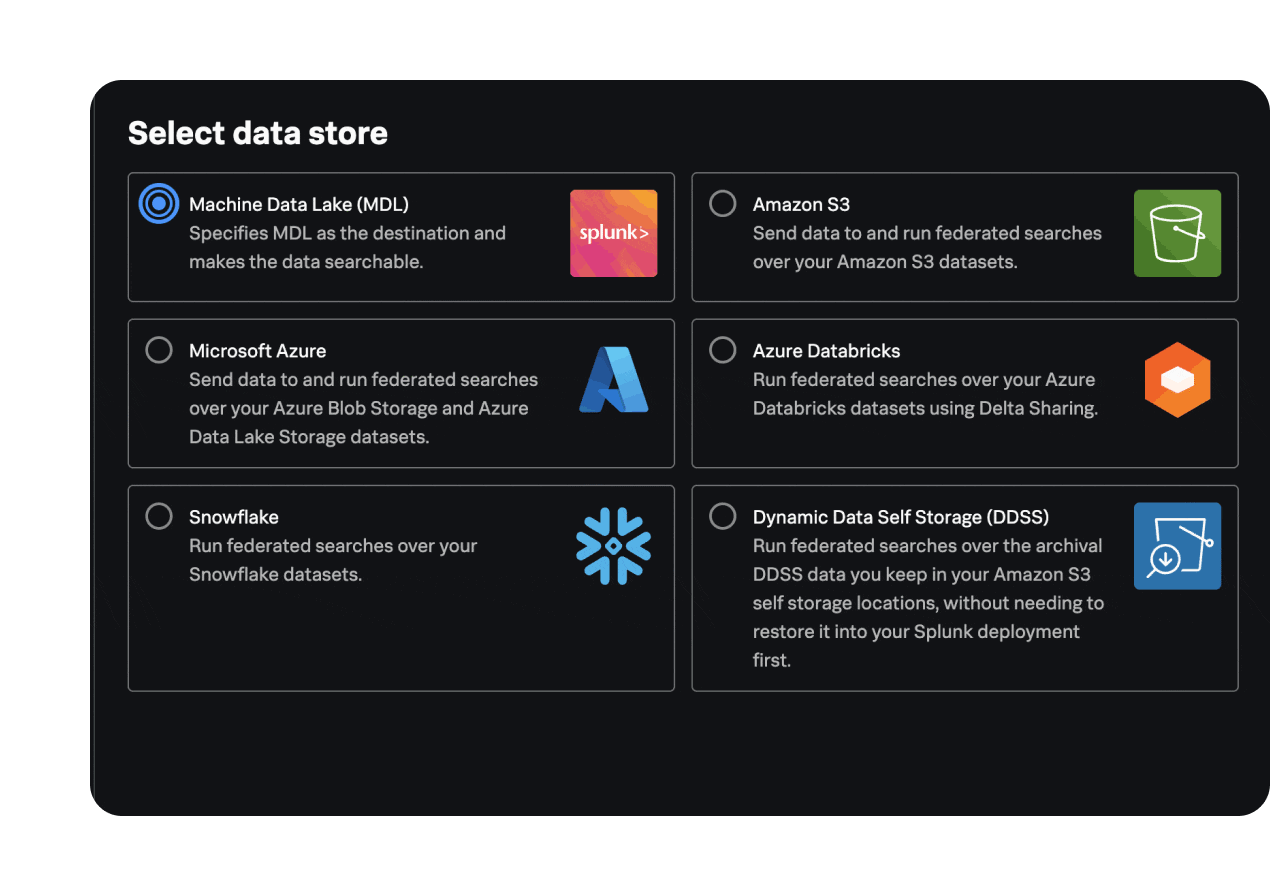This screenshot has width=1270, height=896.
Task: Click the 'Select data store' heading
Action: 258,133
